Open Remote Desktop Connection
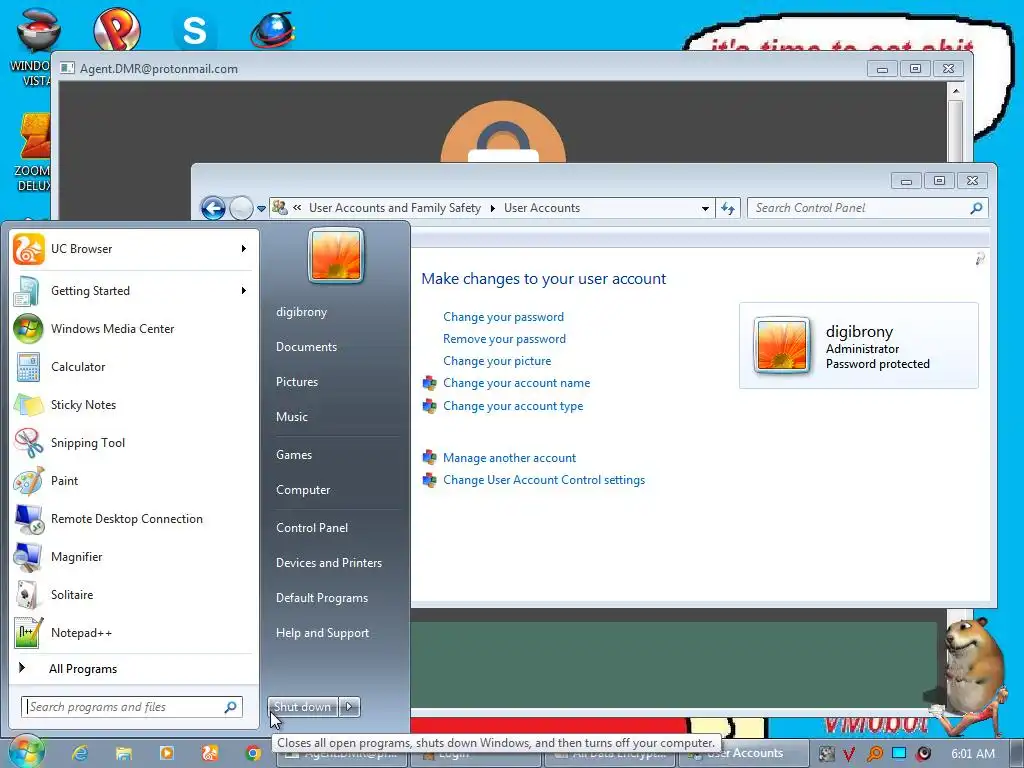 pyautogui.click(x=133, y=519)
